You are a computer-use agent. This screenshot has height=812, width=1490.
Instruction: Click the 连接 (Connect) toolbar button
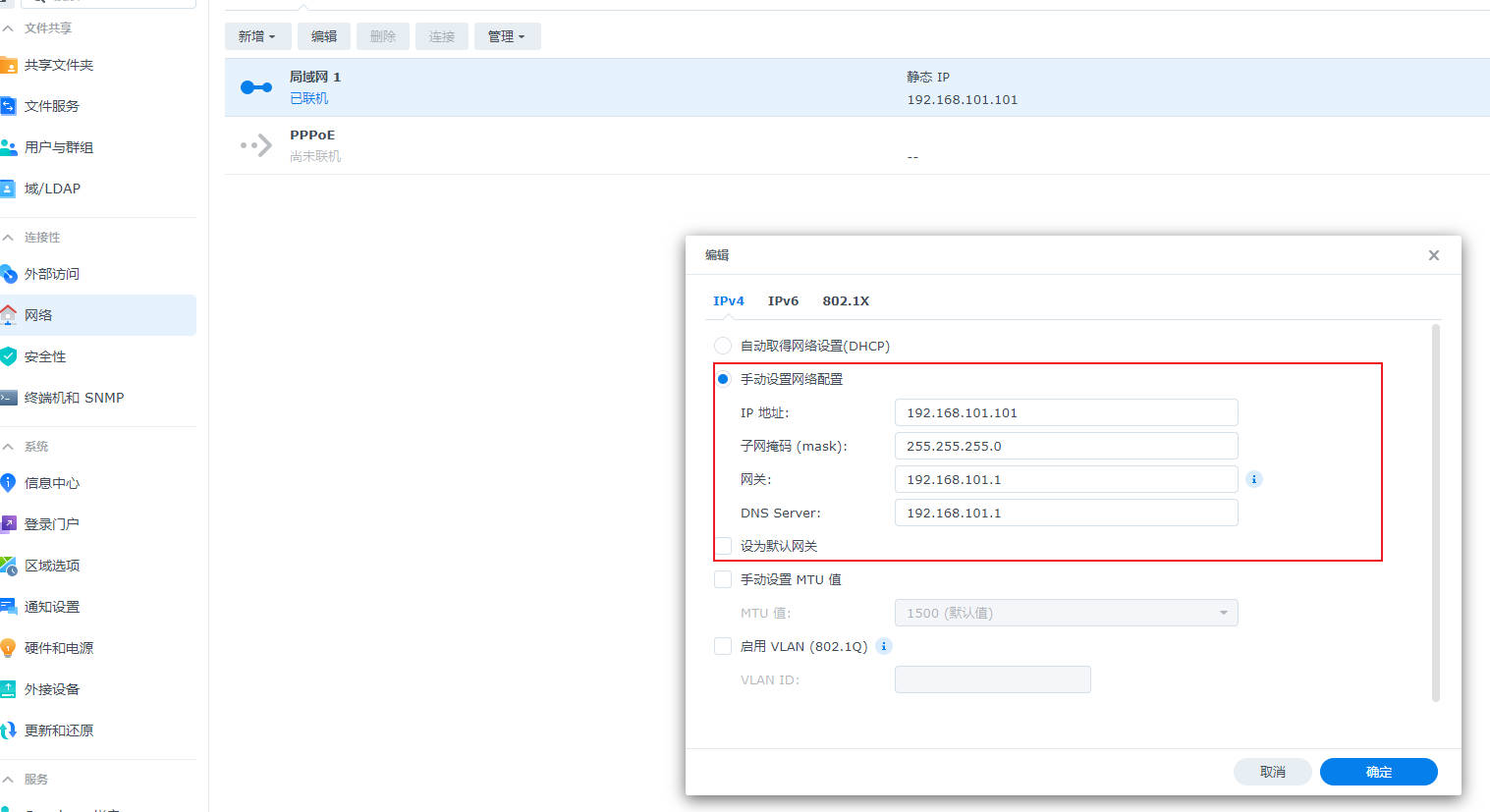click(x=442, y=36)
